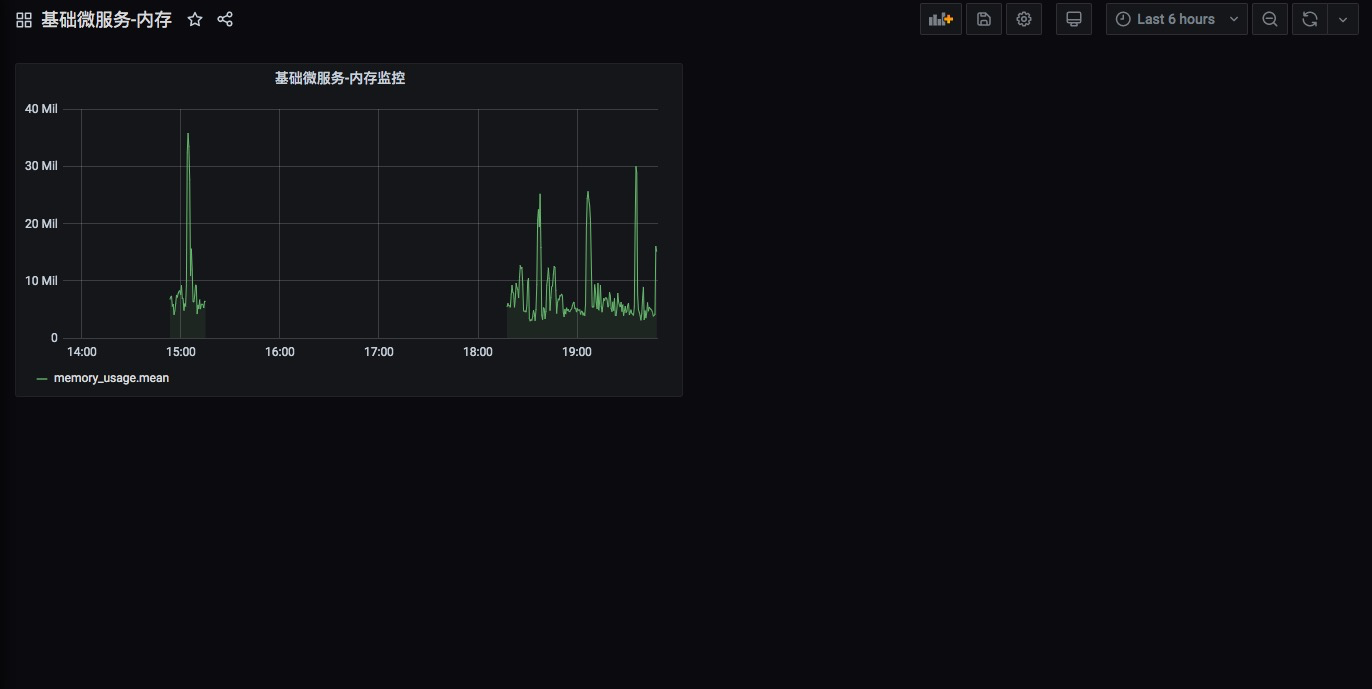Click the 19:00 x-axis label
The height and width of the screenshot is (689, 1372).
[577, 352]
